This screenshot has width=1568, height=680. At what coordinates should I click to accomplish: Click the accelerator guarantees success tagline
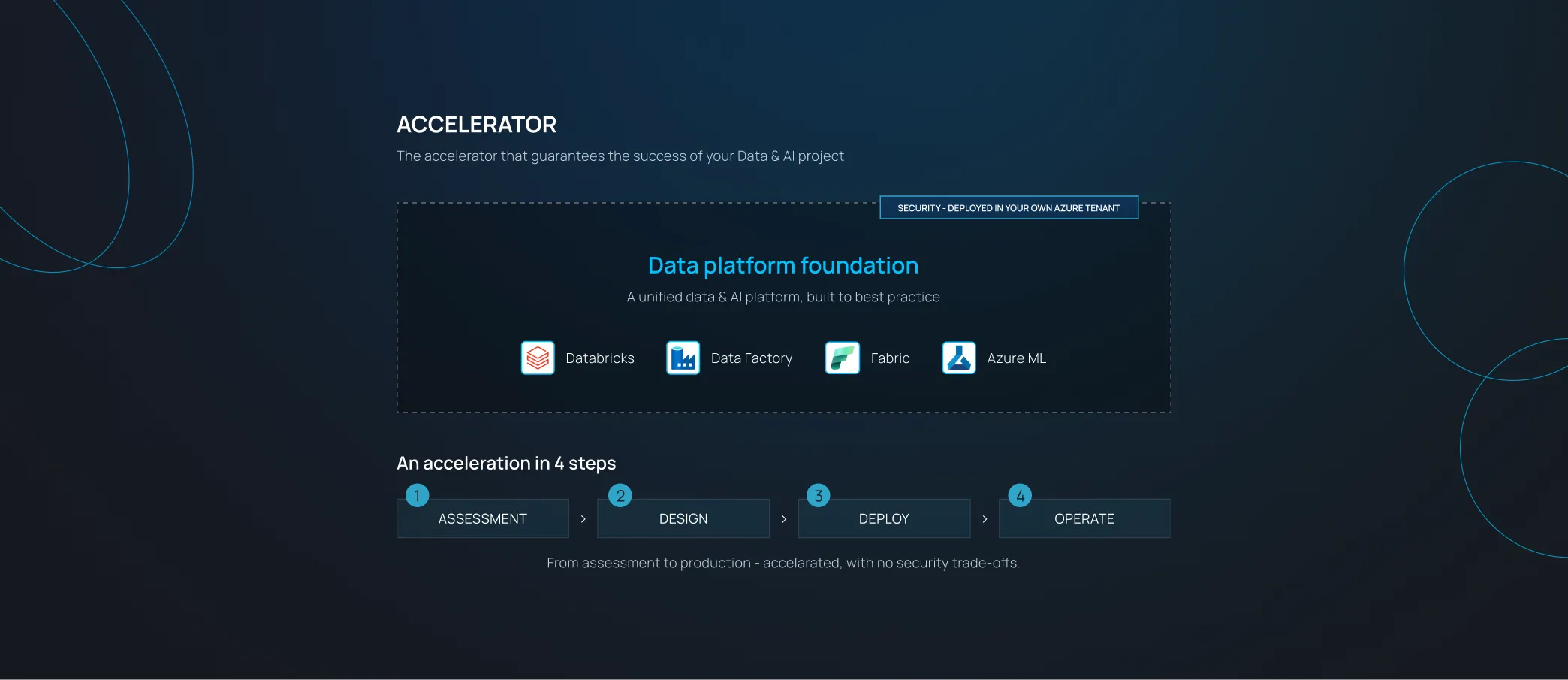[x=620, y=156]
